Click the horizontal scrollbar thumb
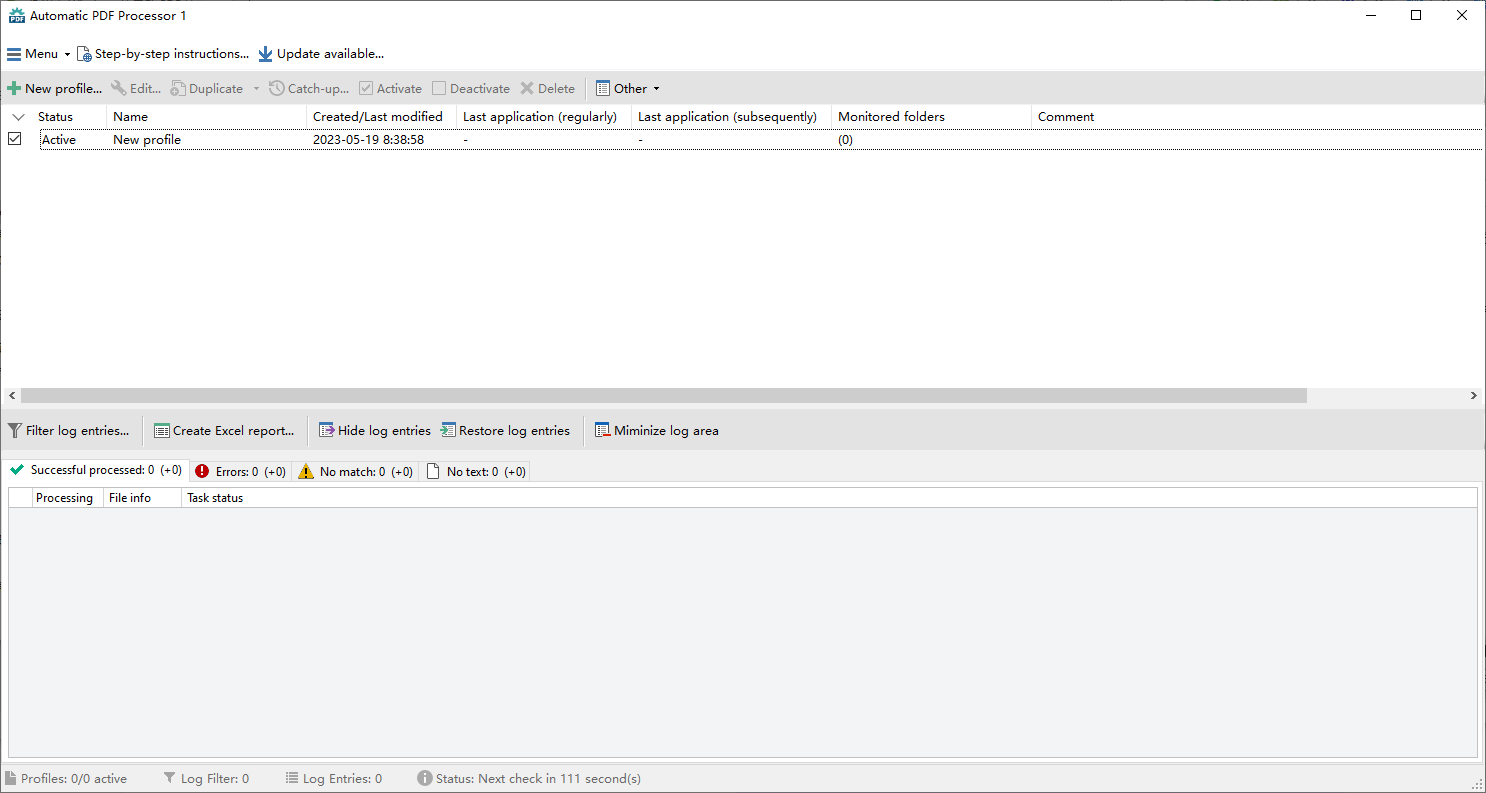Viewport: 1486px width, 793px height. coord(663,396)
